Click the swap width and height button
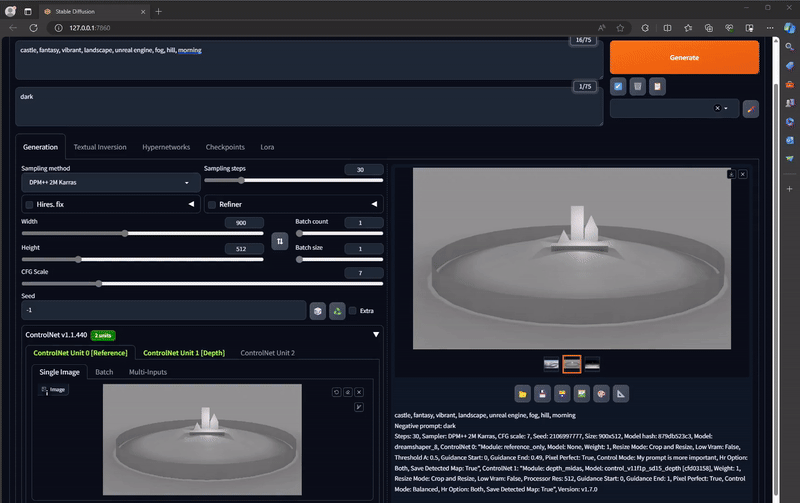Viewport: 800px width, 503px height. tap(280, 241)
